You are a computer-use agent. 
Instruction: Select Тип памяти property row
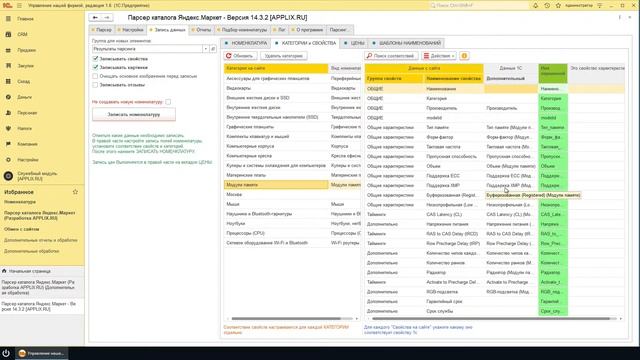click(495, 127)
